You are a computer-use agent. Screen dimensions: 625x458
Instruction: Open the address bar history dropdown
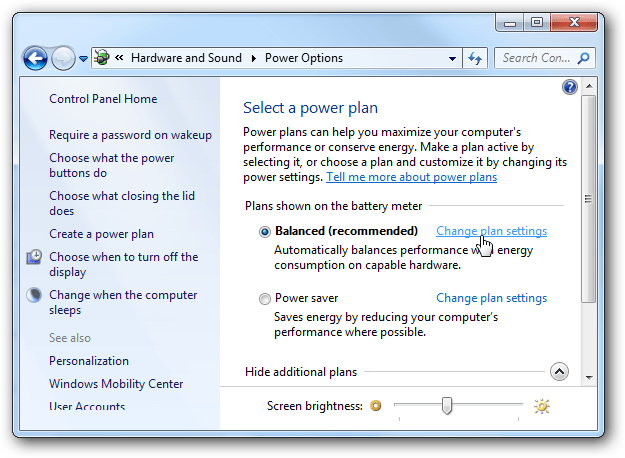pos(452,59)
